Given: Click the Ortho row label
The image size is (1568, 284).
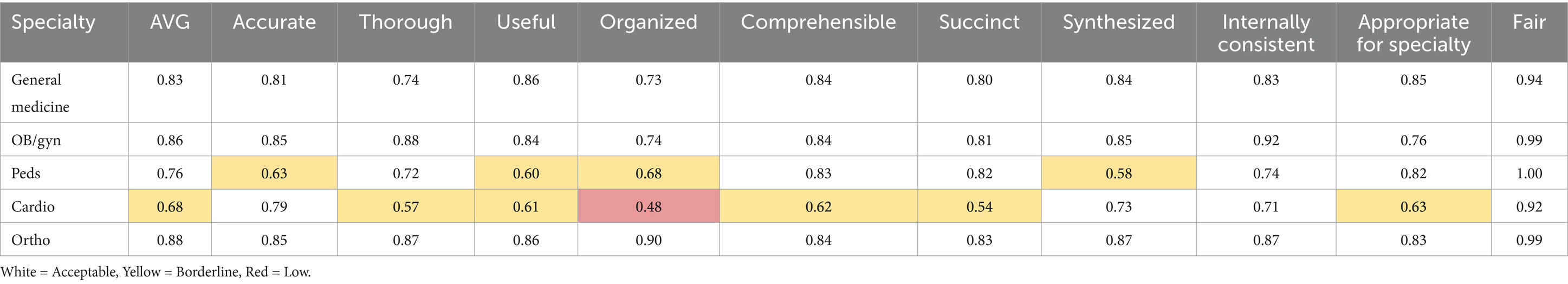Looking at the screenshot, I should pyautogui.click(x=30, y=240).
